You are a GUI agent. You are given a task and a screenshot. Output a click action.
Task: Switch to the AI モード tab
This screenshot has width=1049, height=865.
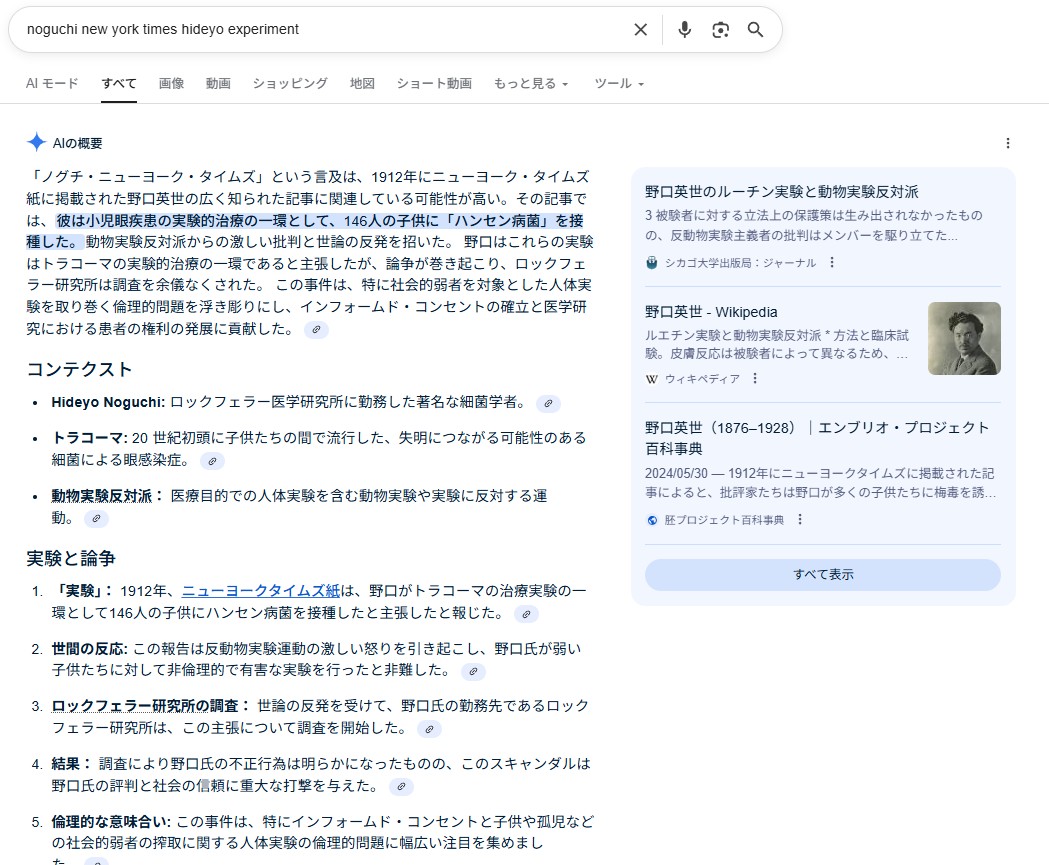coord(52,84)
